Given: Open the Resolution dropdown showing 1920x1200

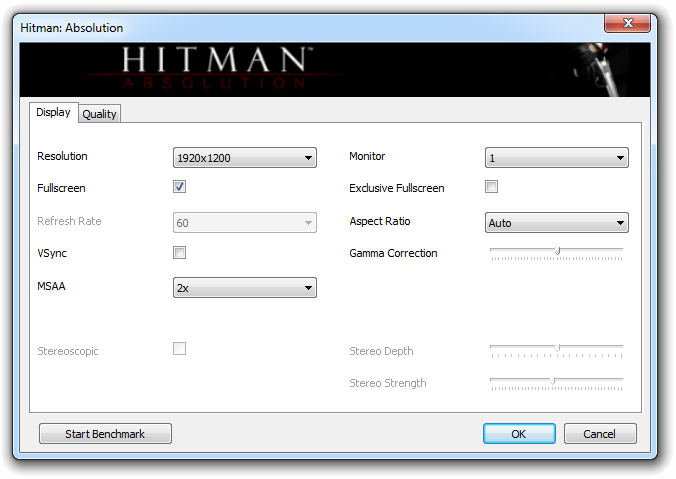Looking at the screenshot, I should tap(244, 157).
